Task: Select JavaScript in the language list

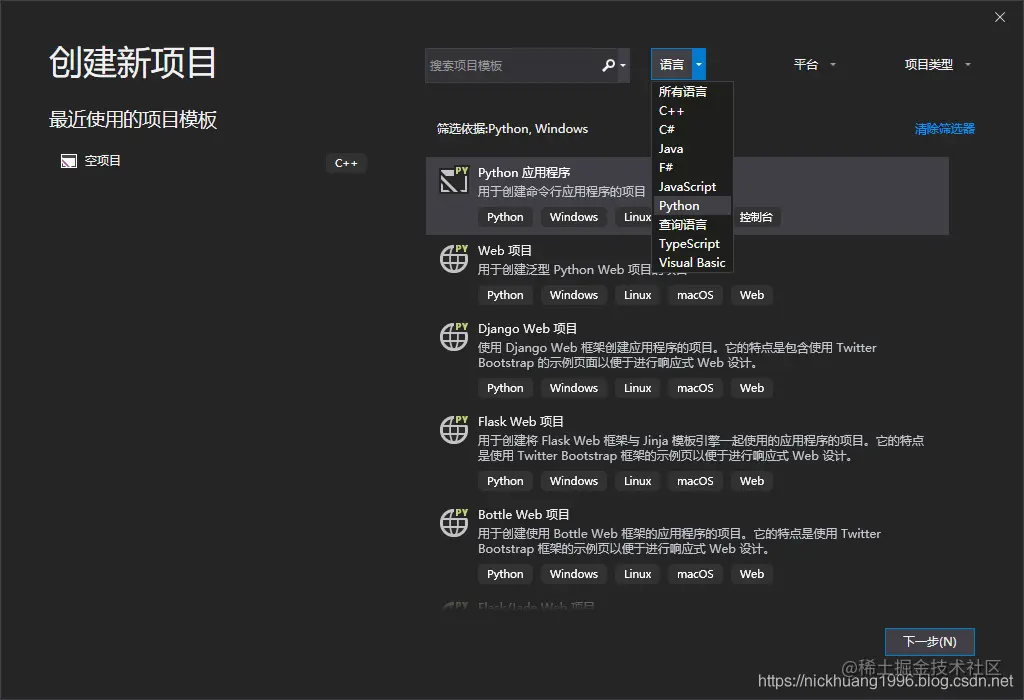Action: click(x=692, y=187)
